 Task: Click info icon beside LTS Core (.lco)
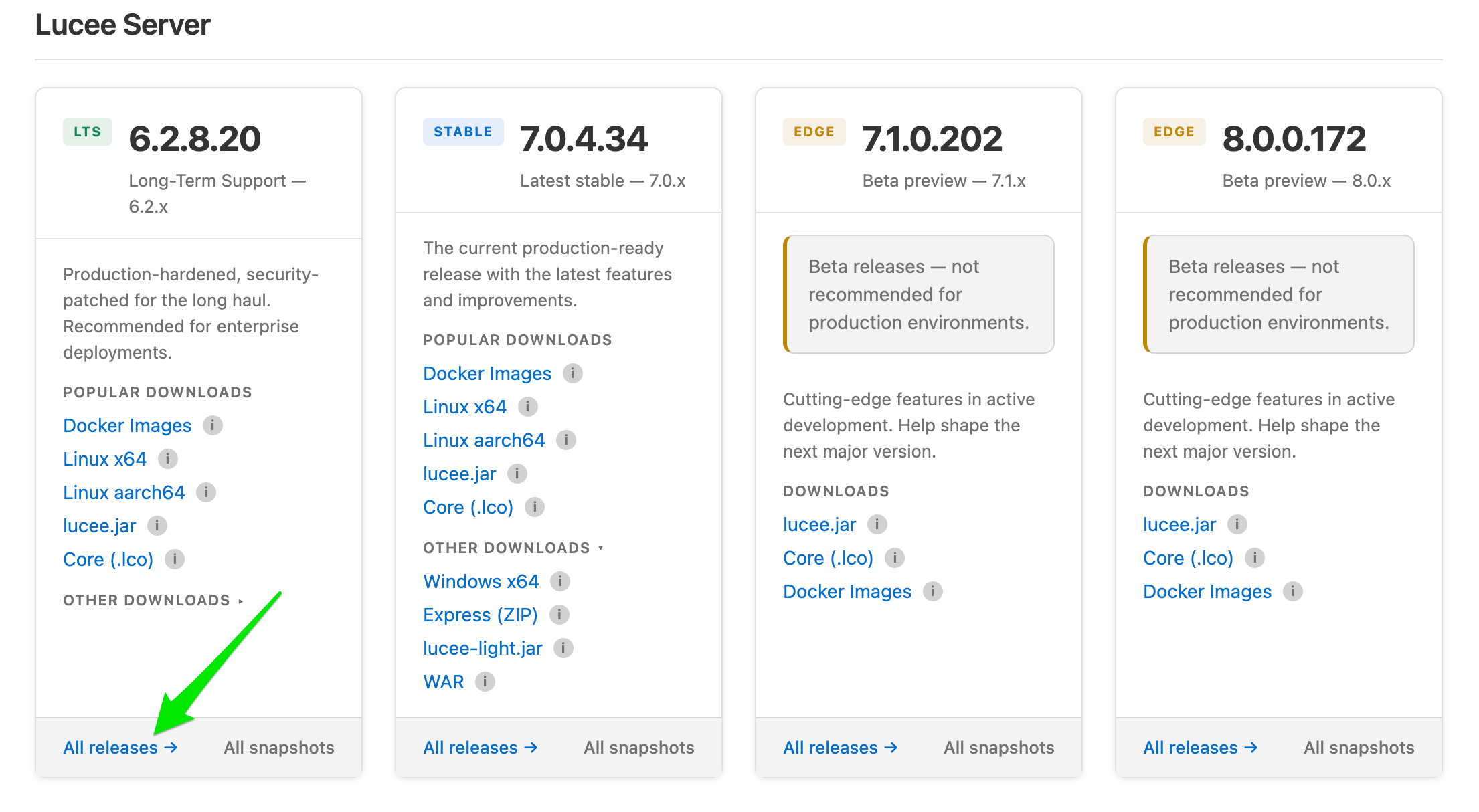pos(175,559)
